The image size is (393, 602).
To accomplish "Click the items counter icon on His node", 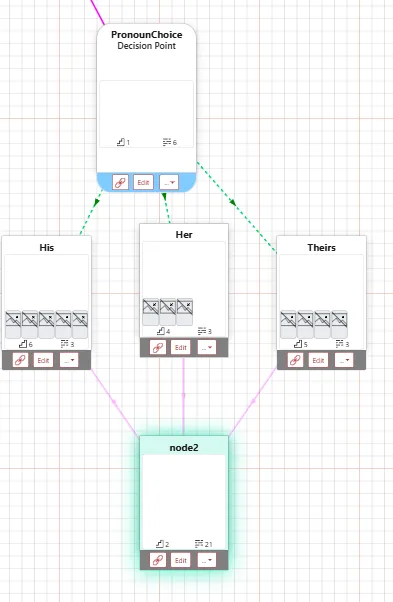I will click(x=64, y=344).
